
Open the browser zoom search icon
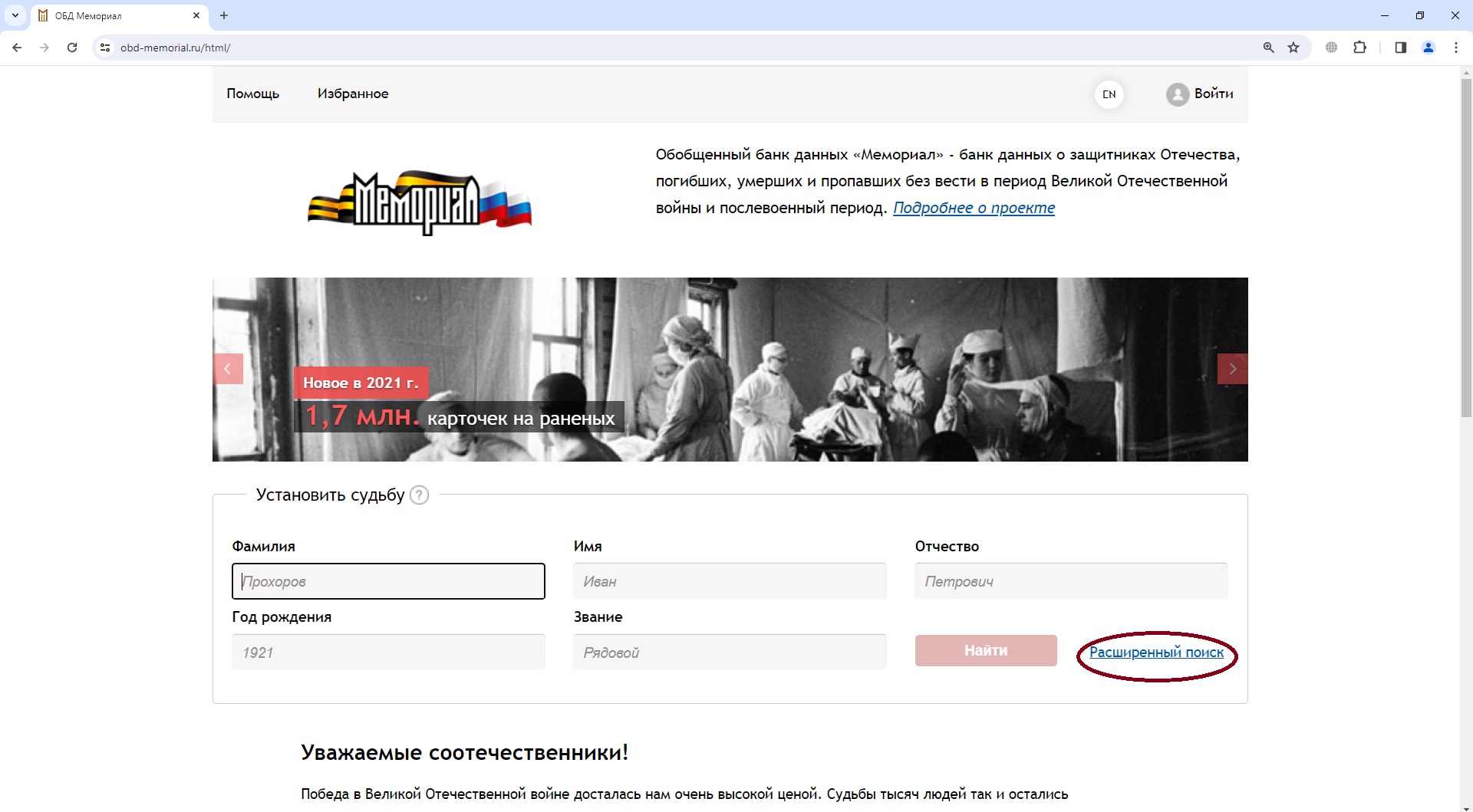pyautogui.click(x=1270, y=47)
